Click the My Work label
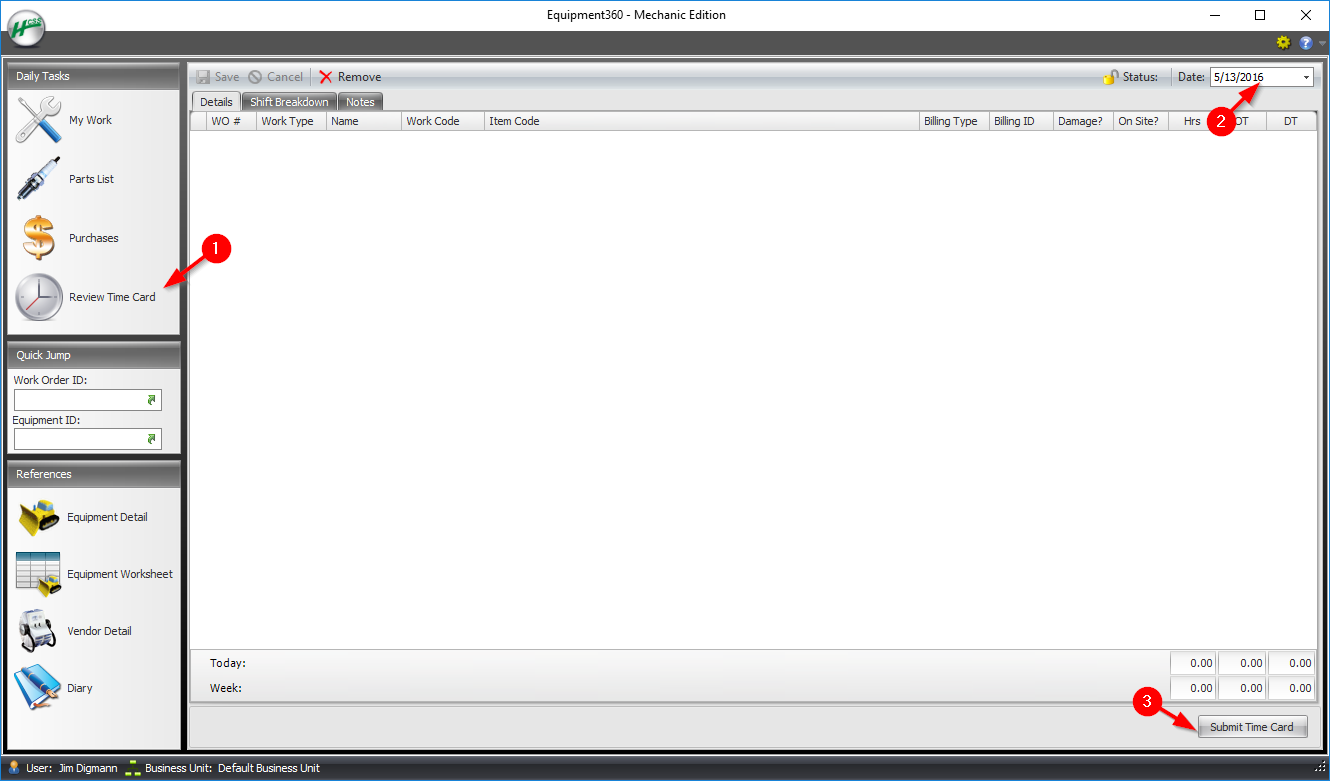The image size is (1330, 781). [x=90, y=120]
